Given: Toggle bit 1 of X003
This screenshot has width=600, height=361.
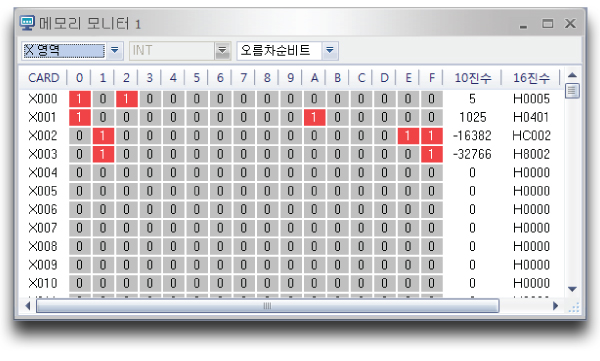Looking at the screenshot, I should click(103, 154).
